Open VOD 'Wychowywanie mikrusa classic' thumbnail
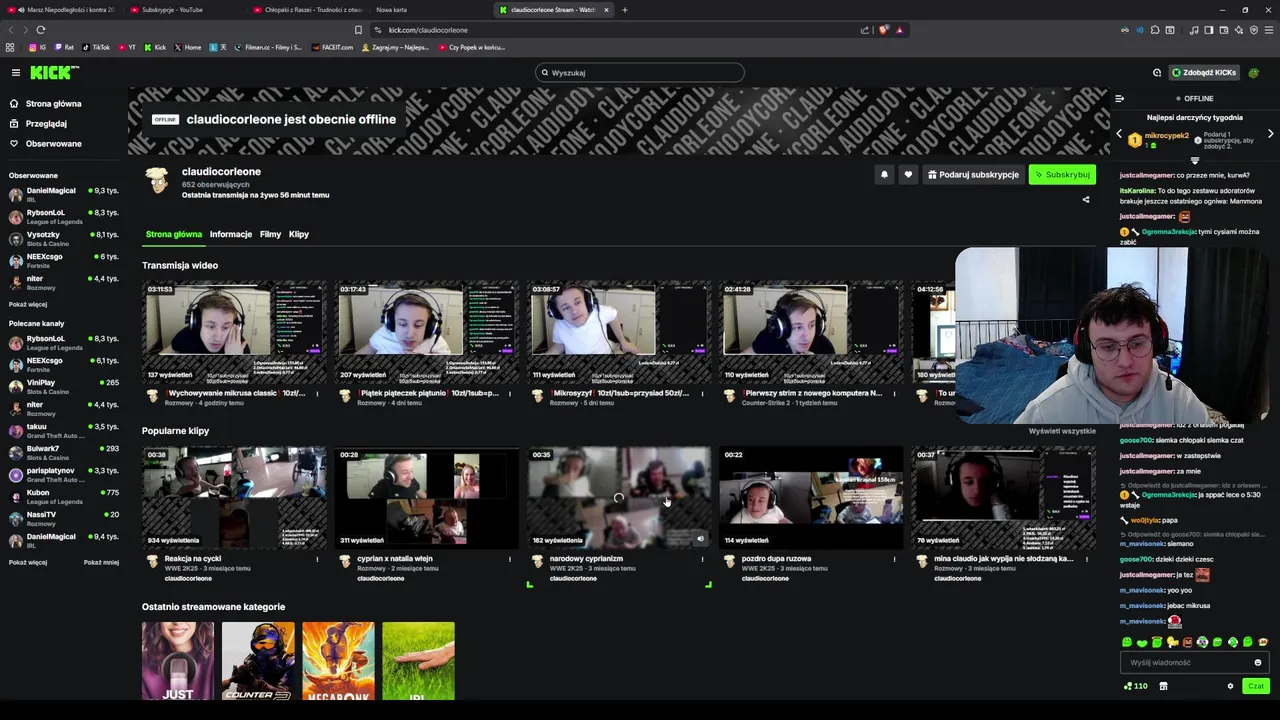This screenshot has width=1280, height=720. [x=234, y=333]
